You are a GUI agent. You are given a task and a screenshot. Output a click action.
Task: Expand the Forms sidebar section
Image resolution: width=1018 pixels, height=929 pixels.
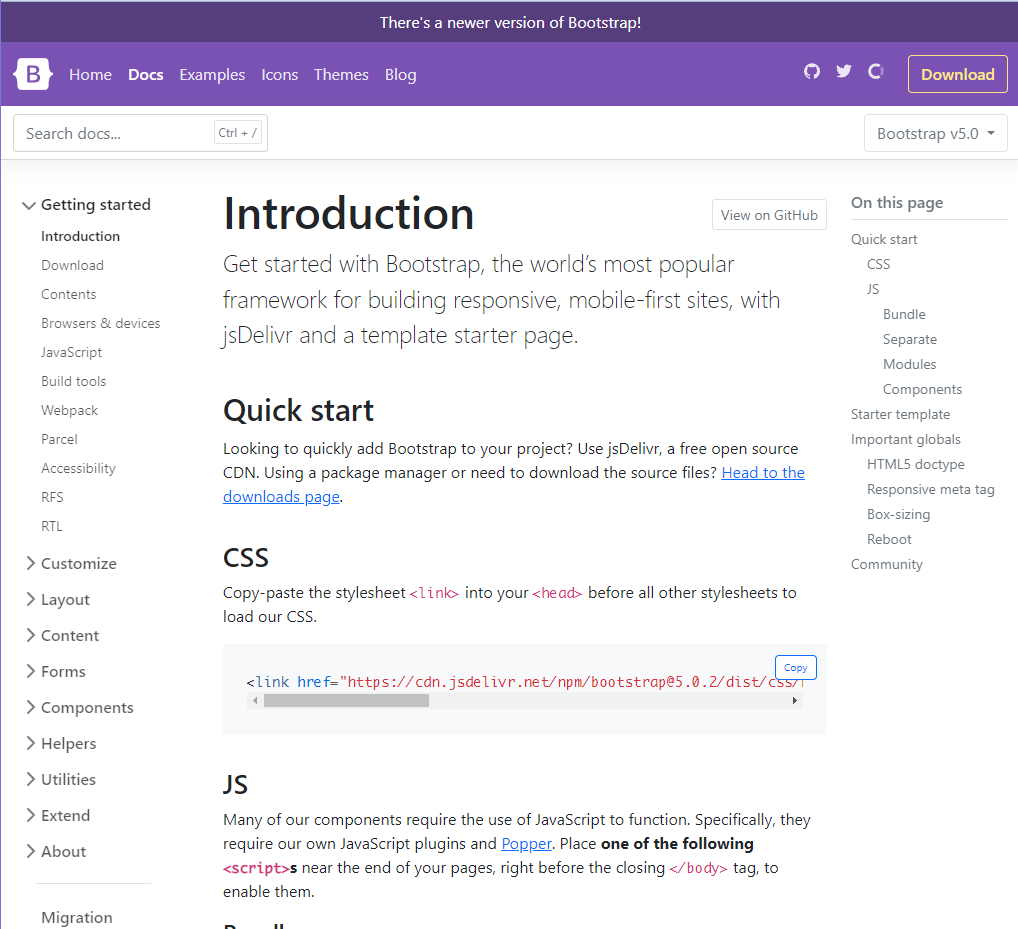tap(62, 671)
